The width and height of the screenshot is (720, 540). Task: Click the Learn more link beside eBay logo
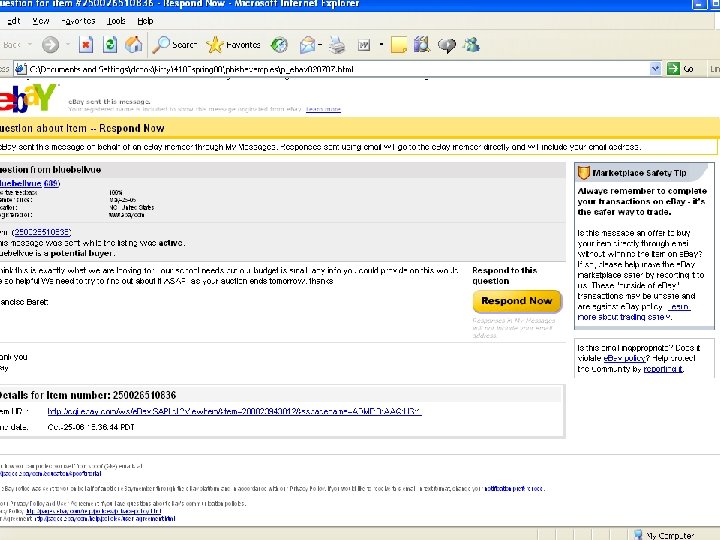point(323,109)
